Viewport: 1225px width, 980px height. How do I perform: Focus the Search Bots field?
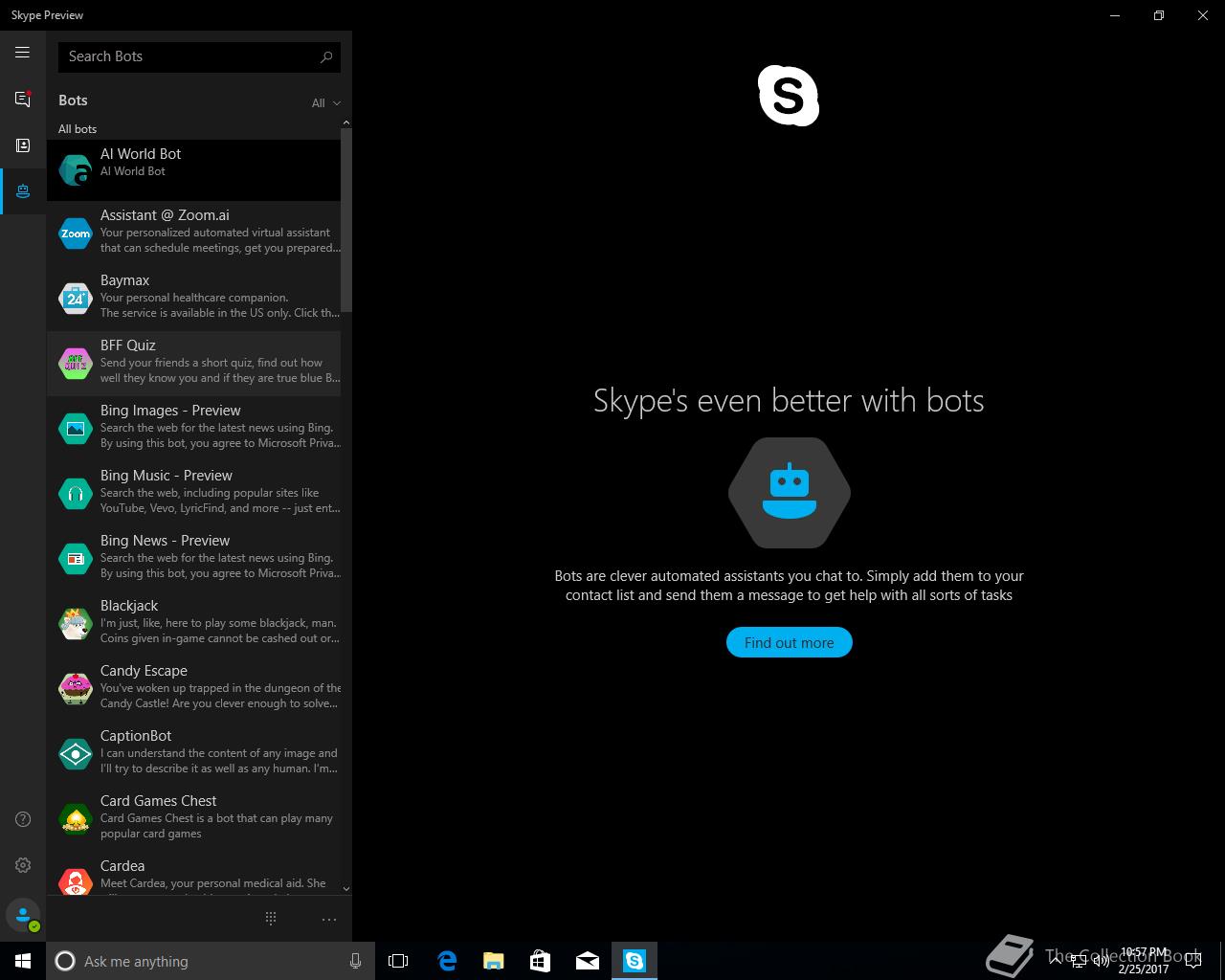(199, 56)
